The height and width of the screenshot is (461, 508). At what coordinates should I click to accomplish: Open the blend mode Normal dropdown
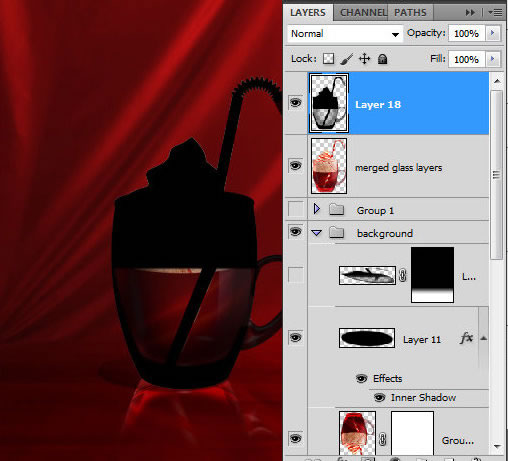[345, 34]
